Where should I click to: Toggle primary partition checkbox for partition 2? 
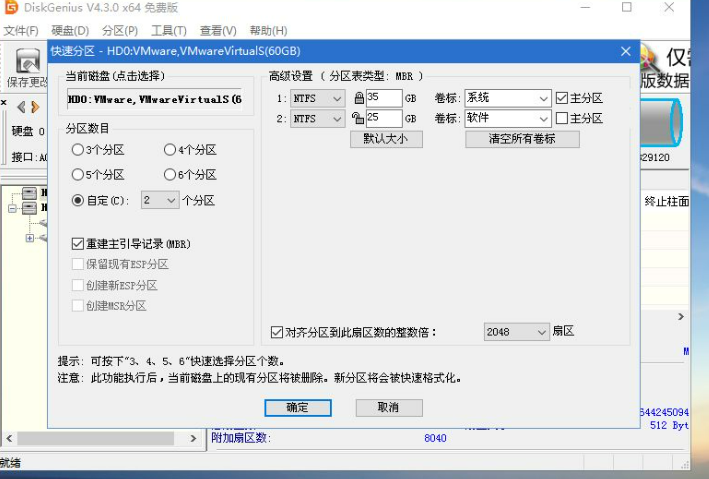click(562, 119)
